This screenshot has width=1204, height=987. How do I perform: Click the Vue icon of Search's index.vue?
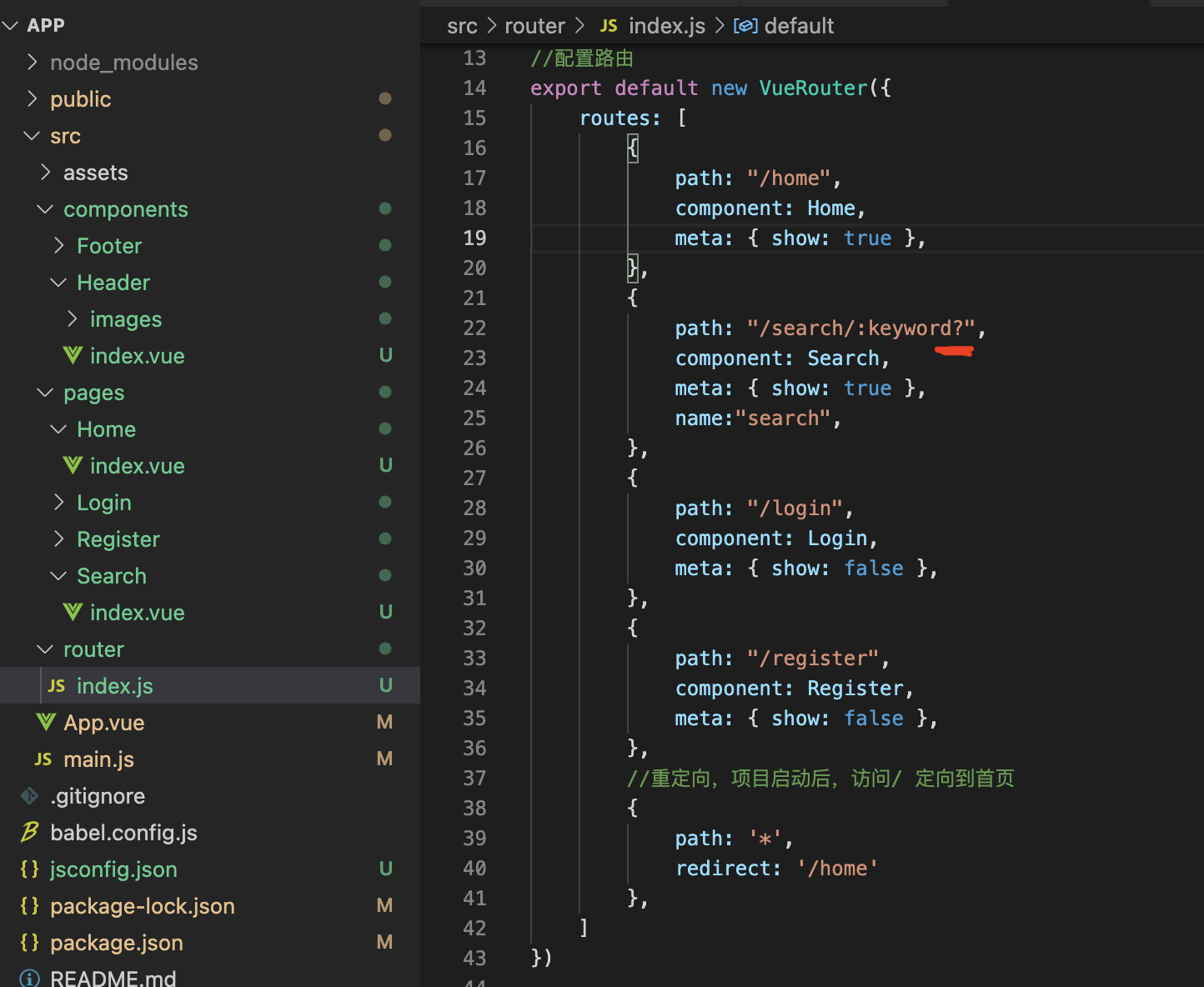coord(73,612)
